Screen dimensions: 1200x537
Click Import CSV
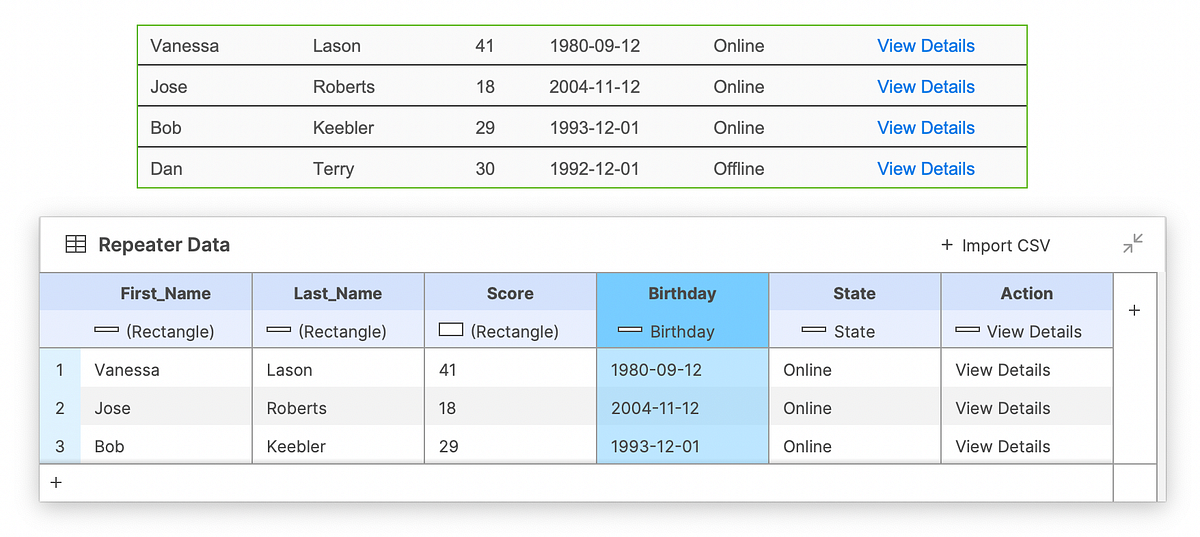coord(996,245)
